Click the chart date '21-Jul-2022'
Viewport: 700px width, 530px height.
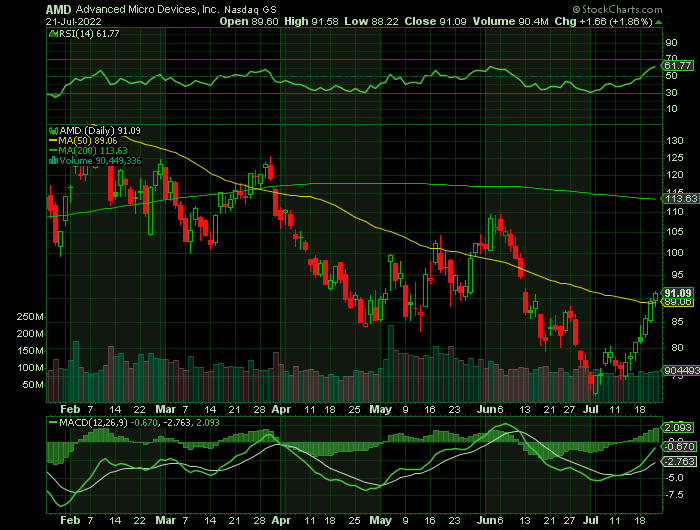74,21
